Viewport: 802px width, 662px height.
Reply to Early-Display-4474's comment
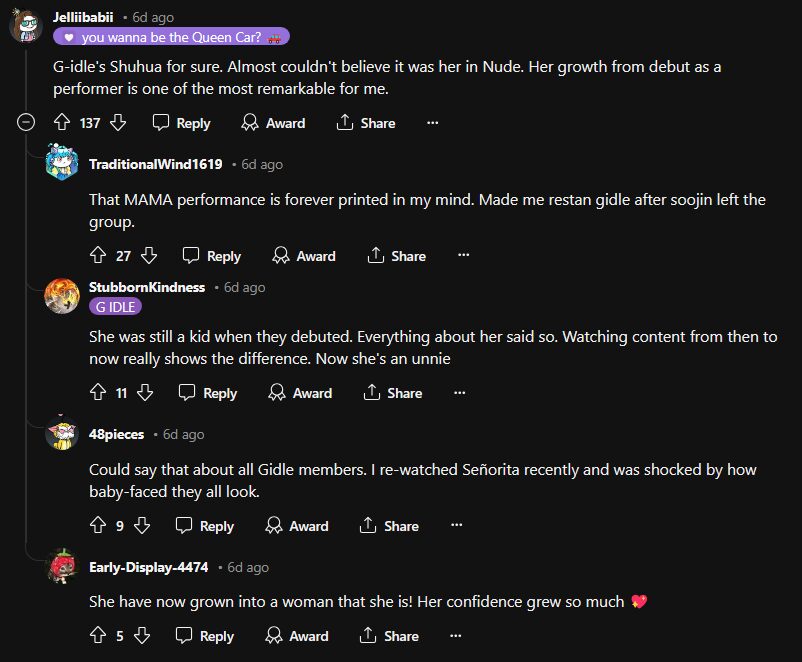[204, 636]
